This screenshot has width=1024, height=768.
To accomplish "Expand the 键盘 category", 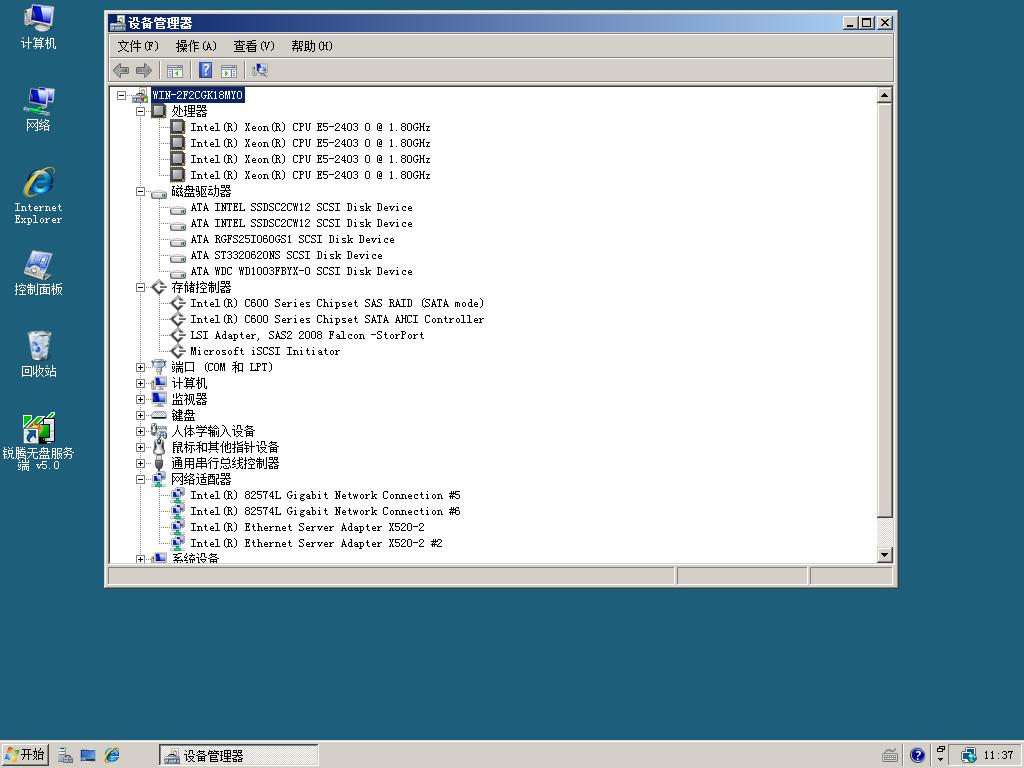I will pos(140,415).
